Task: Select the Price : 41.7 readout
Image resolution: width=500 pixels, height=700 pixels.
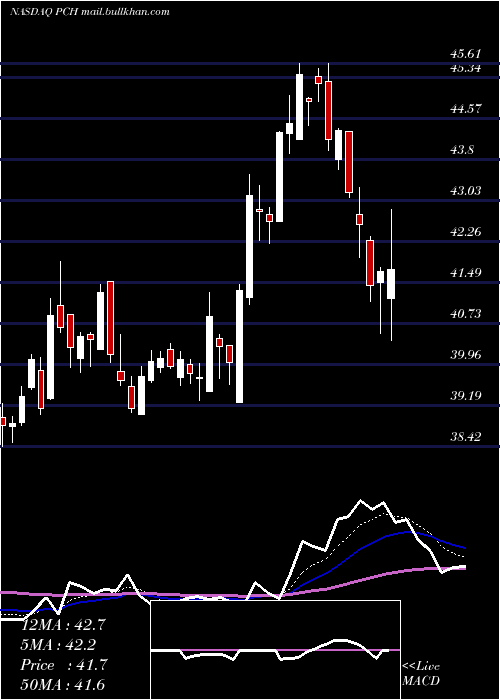Action: (63, 665)
